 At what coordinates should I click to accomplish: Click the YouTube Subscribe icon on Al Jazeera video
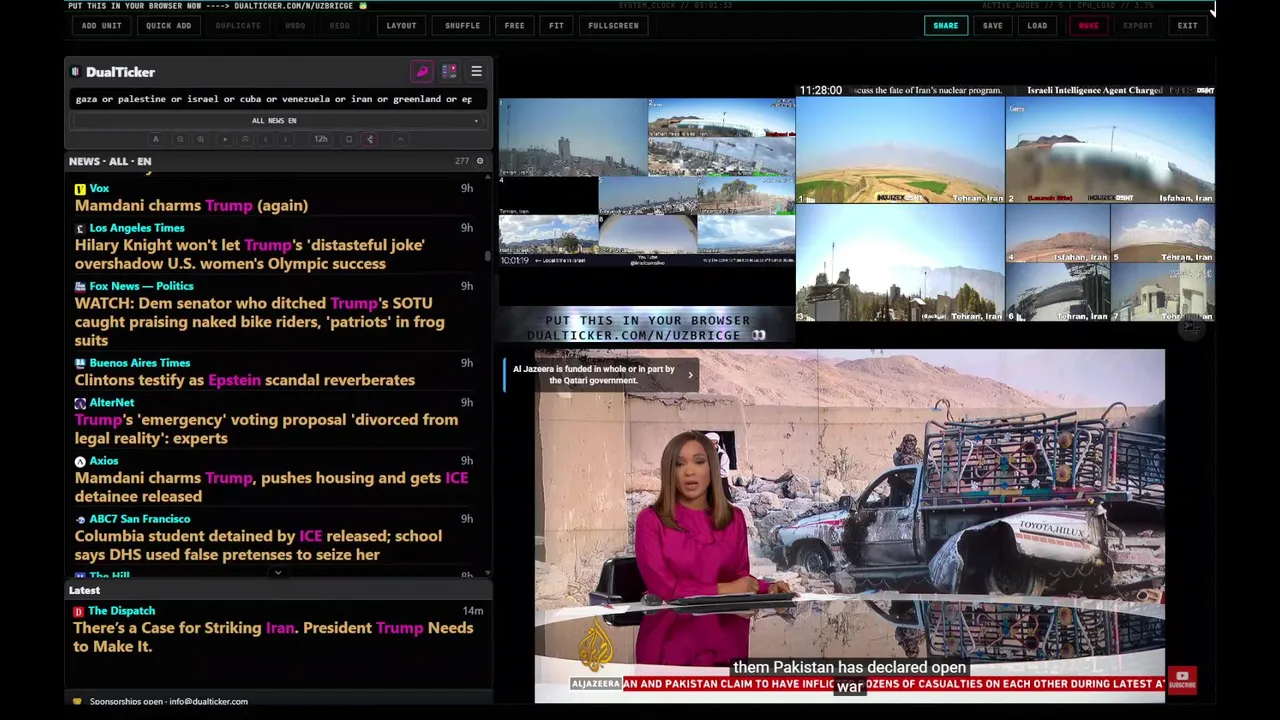[1182, 680]
